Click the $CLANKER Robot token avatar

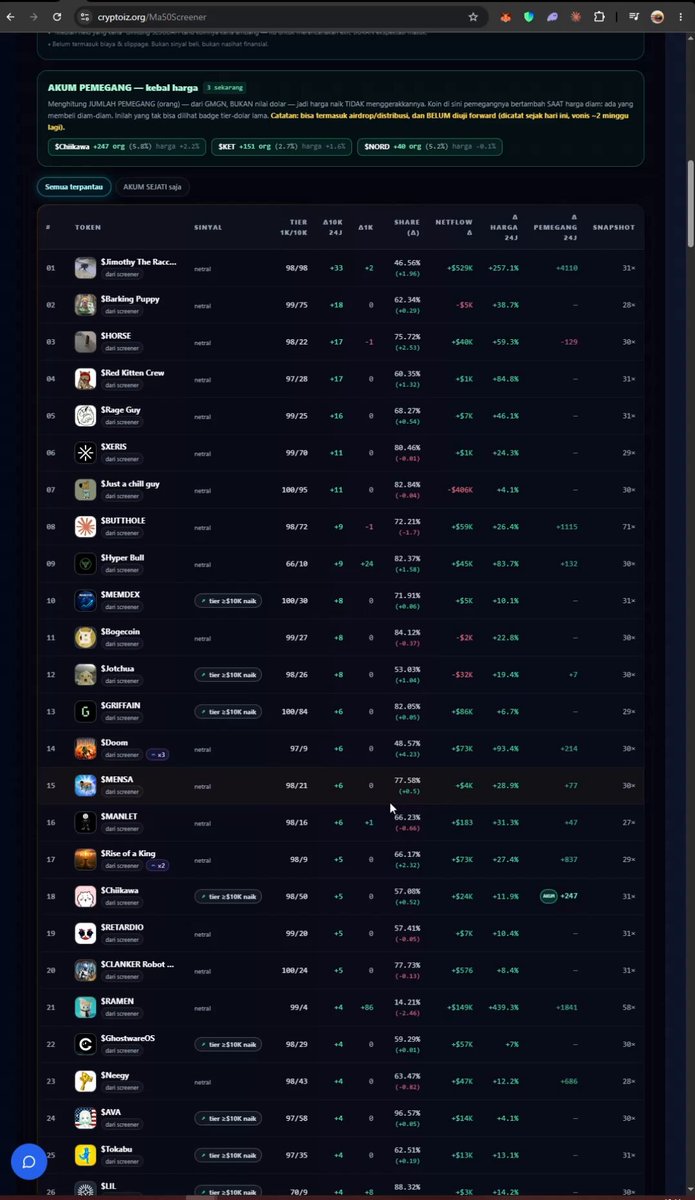(x=85, y=971)
